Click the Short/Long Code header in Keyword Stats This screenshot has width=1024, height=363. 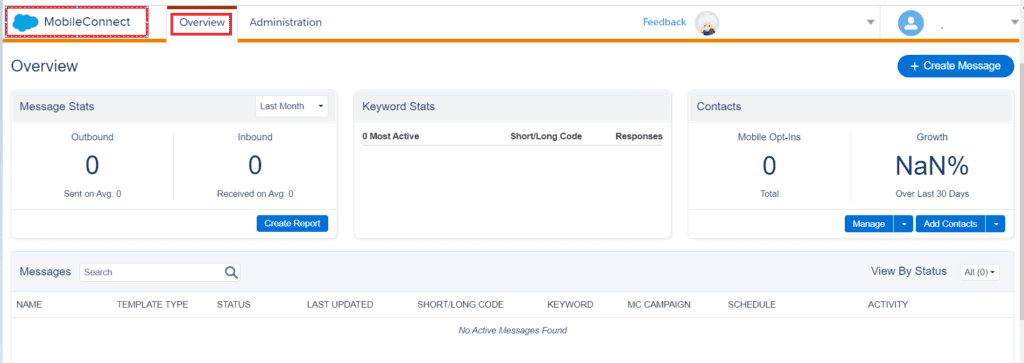pyautogui.click(x=546, y=136)
